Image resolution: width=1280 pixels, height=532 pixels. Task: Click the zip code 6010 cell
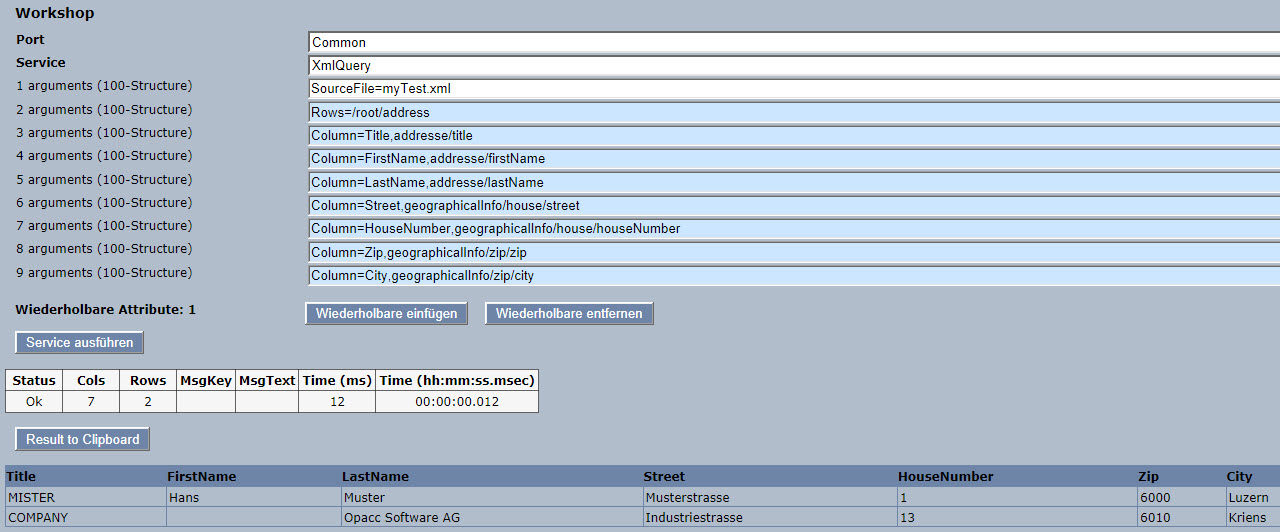(1181, 517)
